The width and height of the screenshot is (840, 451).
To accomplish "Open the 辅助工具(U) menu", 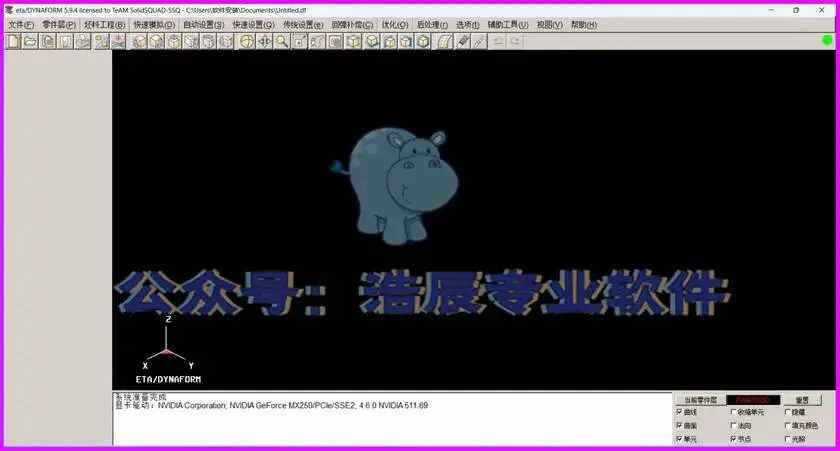I will (508, 25).
